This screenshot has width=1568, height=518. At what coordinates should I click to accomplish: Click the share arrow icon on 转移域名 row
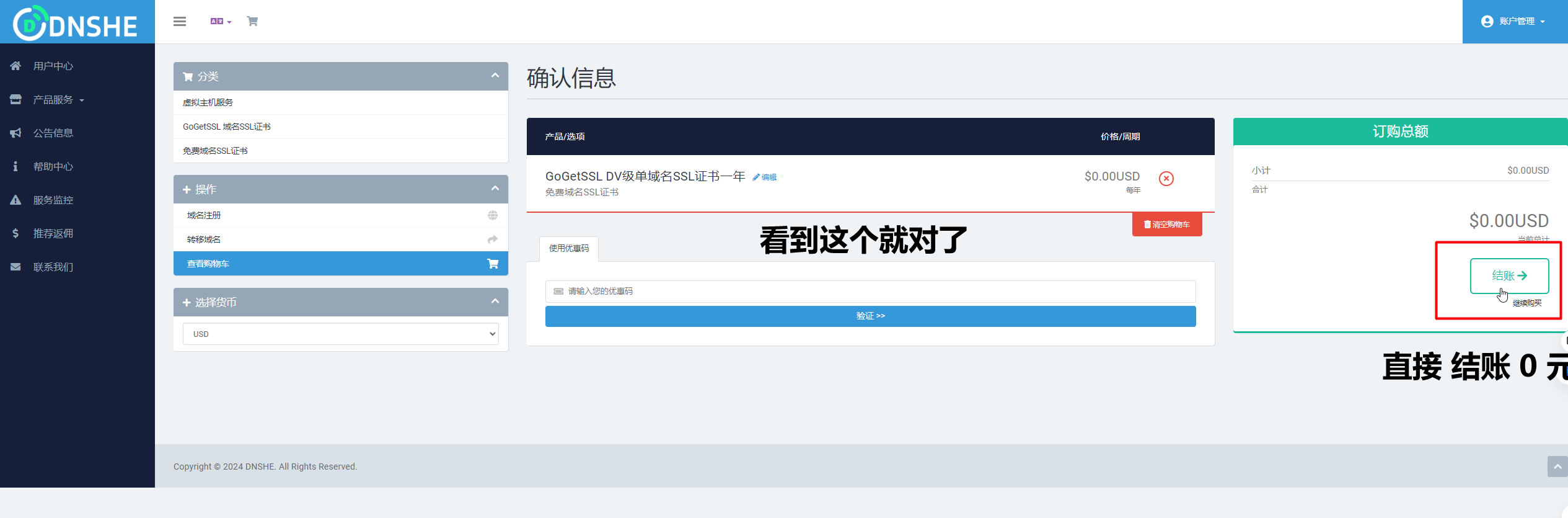point(493,239)
